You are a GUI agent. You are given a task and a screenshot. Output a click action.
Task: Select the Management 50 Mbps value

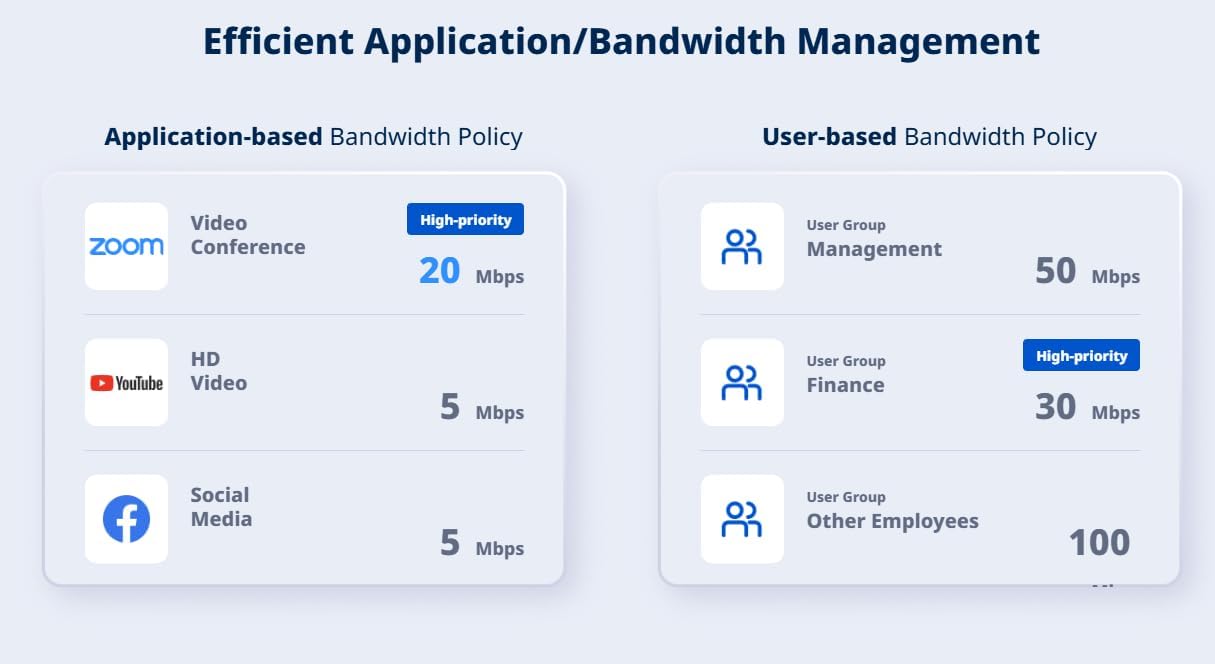pyautogui.click(x=1087, y=271)
